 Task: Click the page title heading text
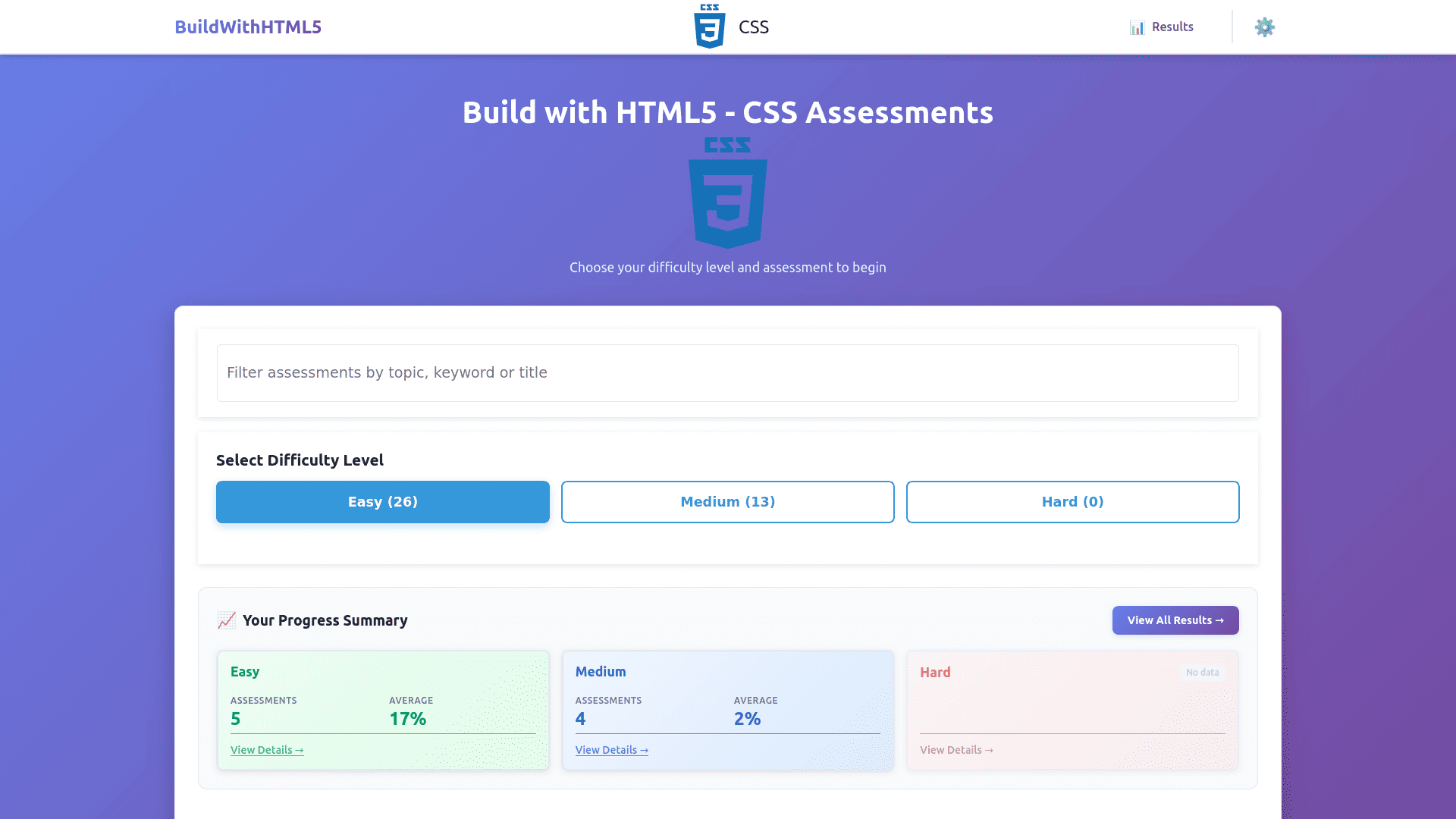(x=727, y=112)
